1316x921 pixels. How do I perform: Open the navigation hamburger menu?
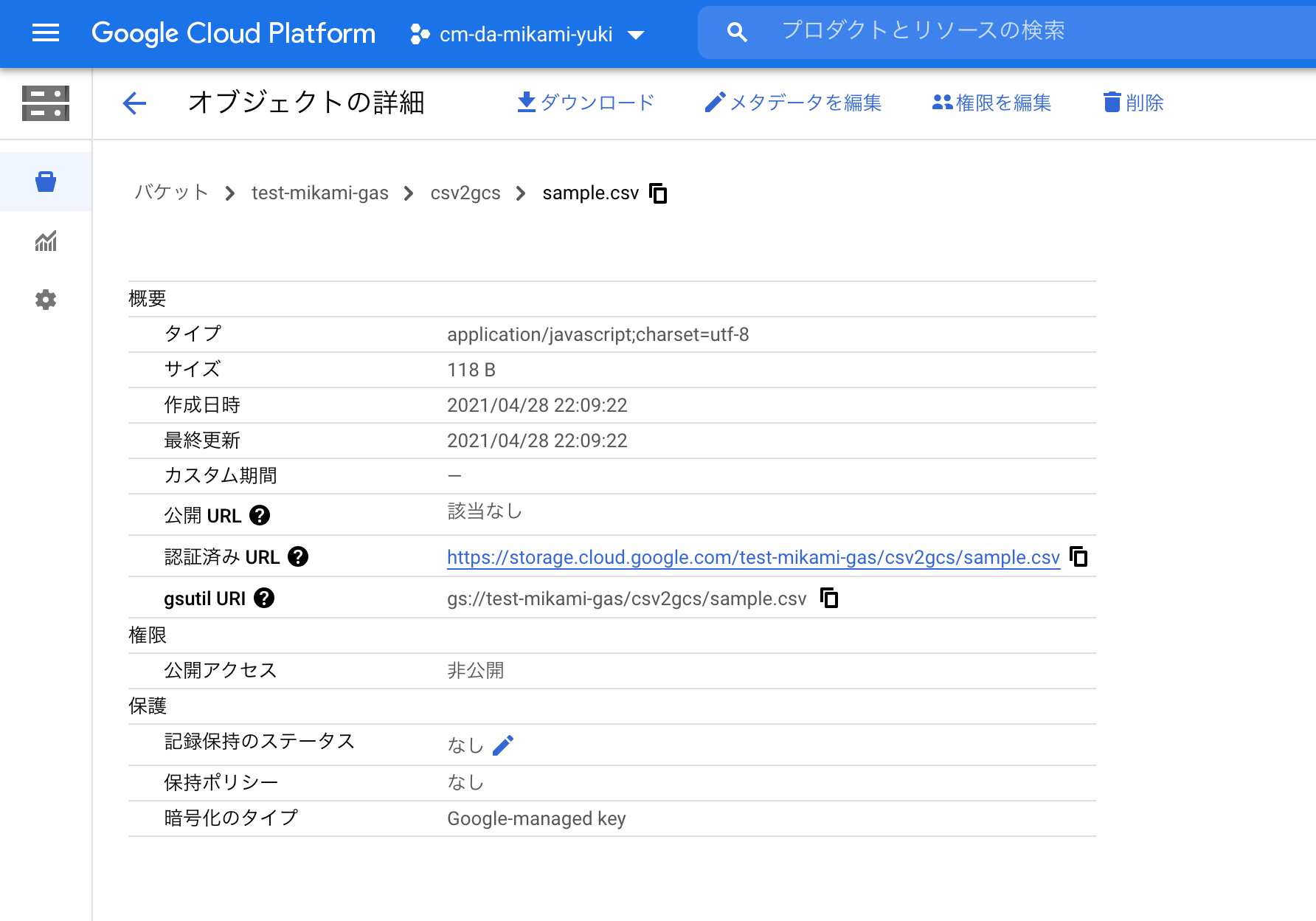coord(46,33)
